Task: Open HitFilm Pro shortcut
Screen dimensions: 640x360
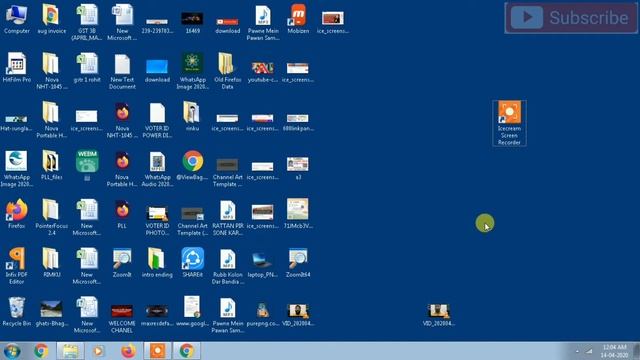Action: [x=16, y=68]
